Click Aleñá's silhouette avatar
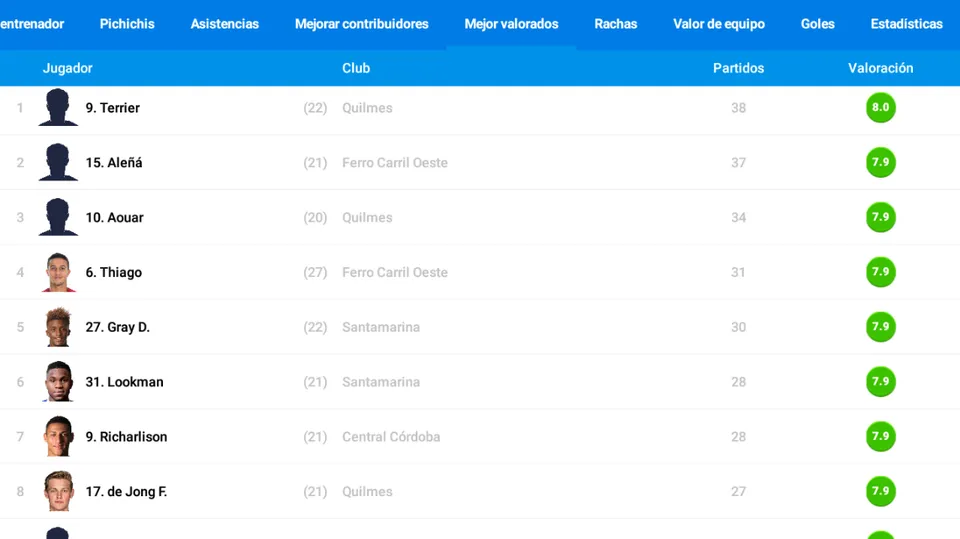This screenshot has width=960, height=539. 58,162
